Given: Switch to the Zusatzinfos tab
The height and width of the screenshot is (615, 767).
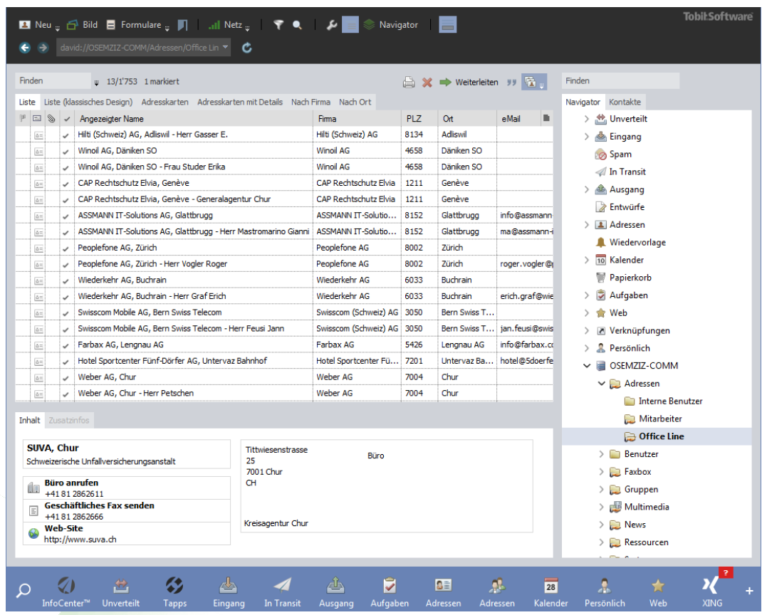Looking at the screenshot, I should pyautogui.click(x=69, y=420).
